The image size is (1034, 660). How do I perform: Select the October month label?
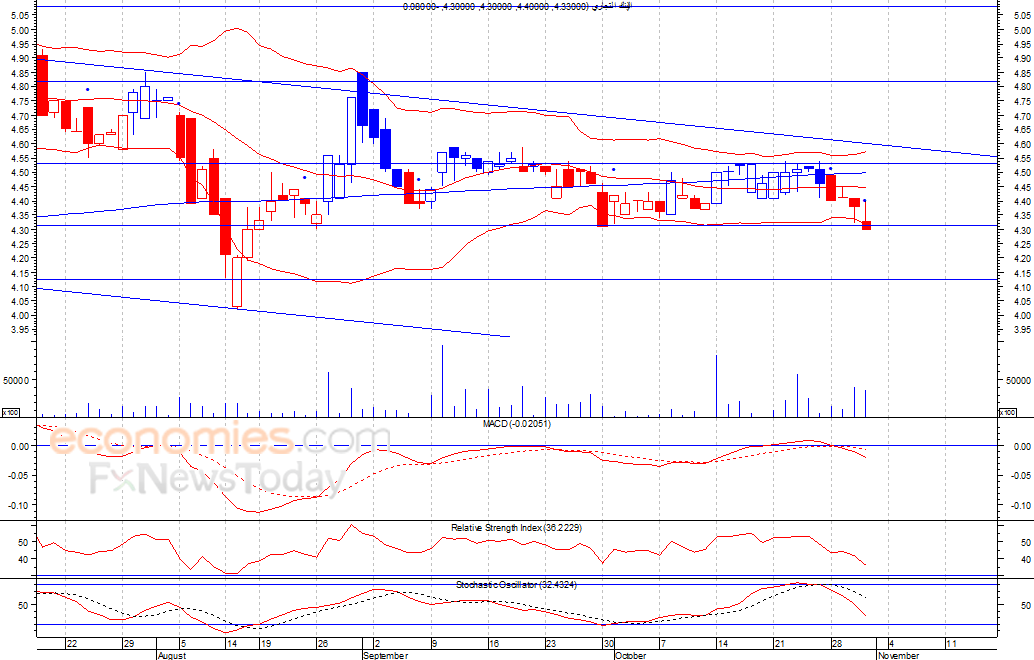[x=630, y=655]
